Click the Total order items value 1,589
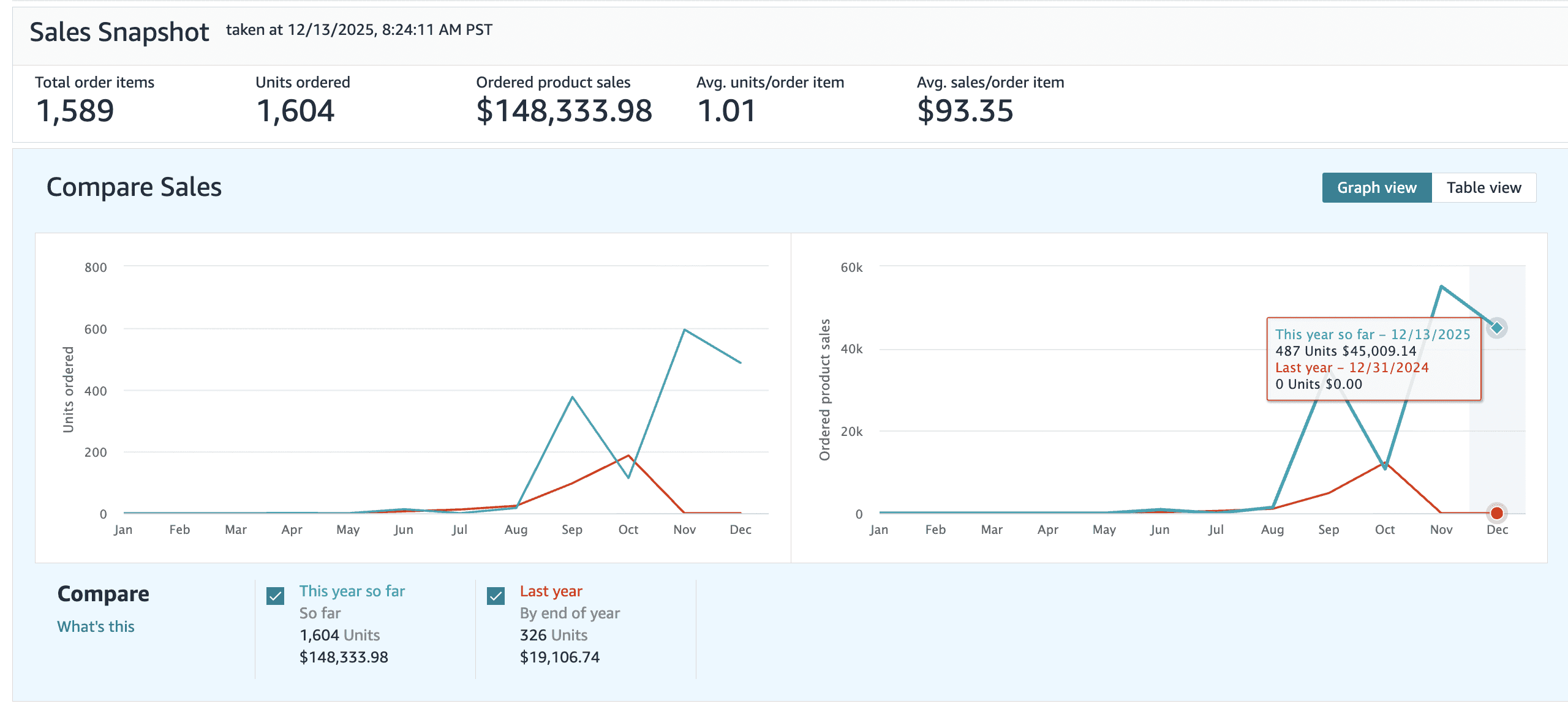 (x=75, y=111)
